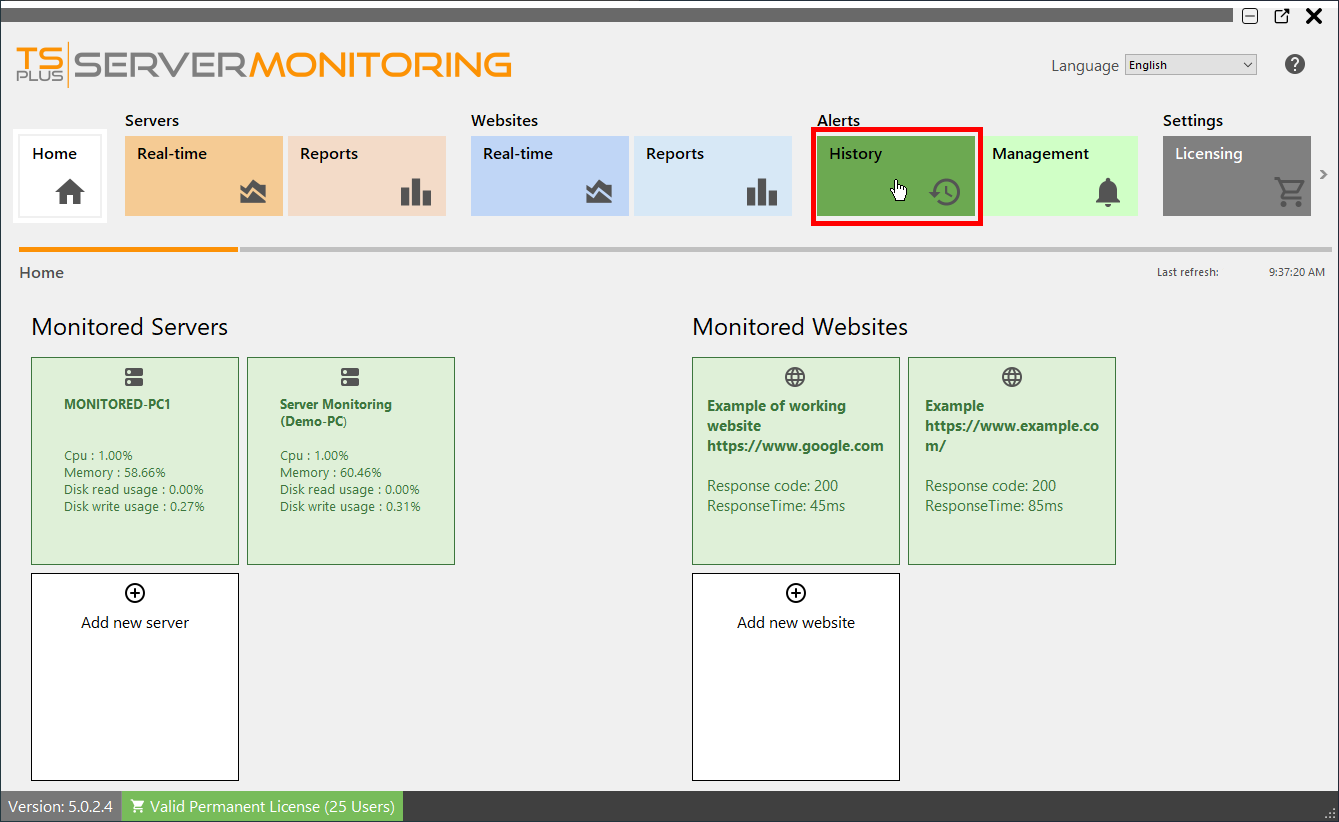Open the Language dropdown

click(x=1189, y=63)
